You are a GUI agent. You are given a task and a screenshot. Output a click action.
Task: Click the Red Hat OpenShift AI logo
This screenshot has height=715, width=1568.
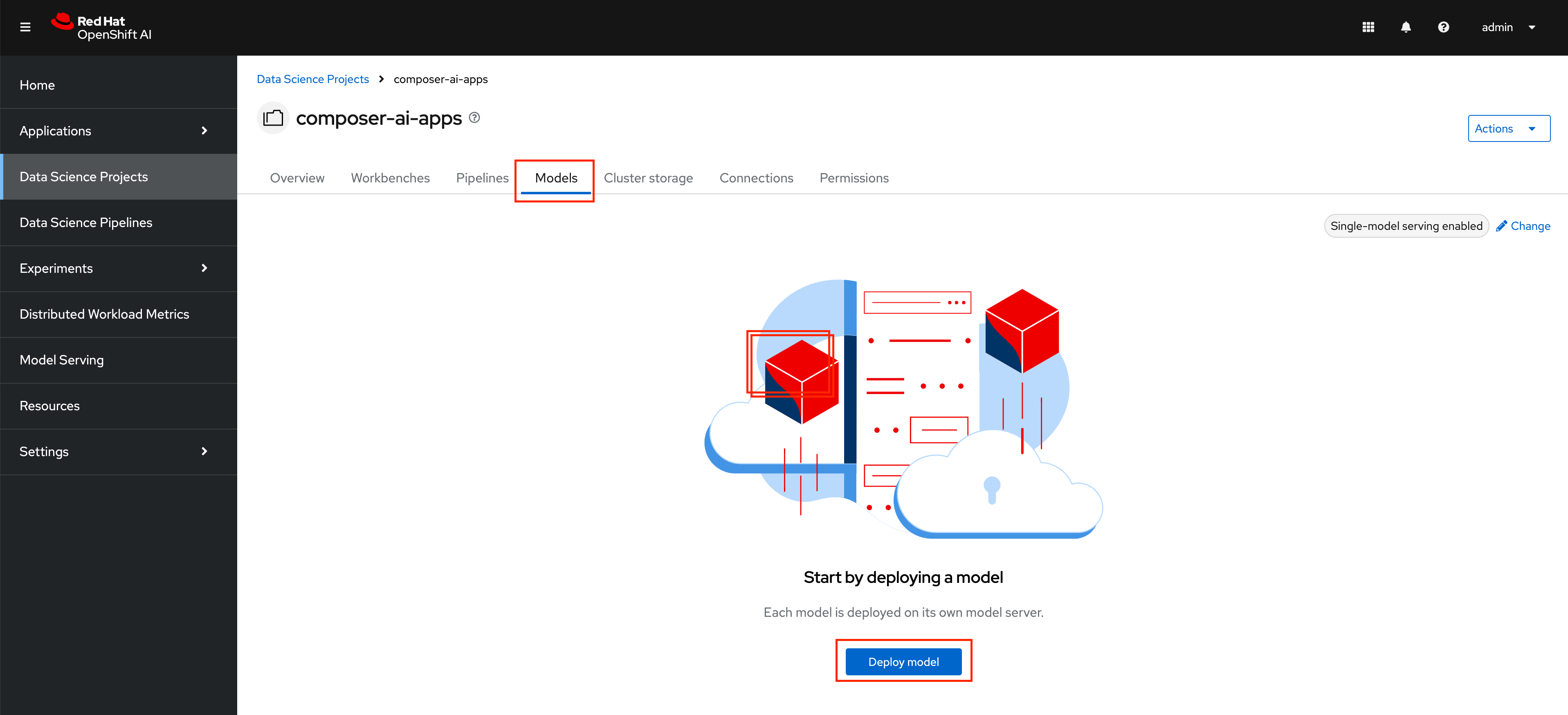101,27
